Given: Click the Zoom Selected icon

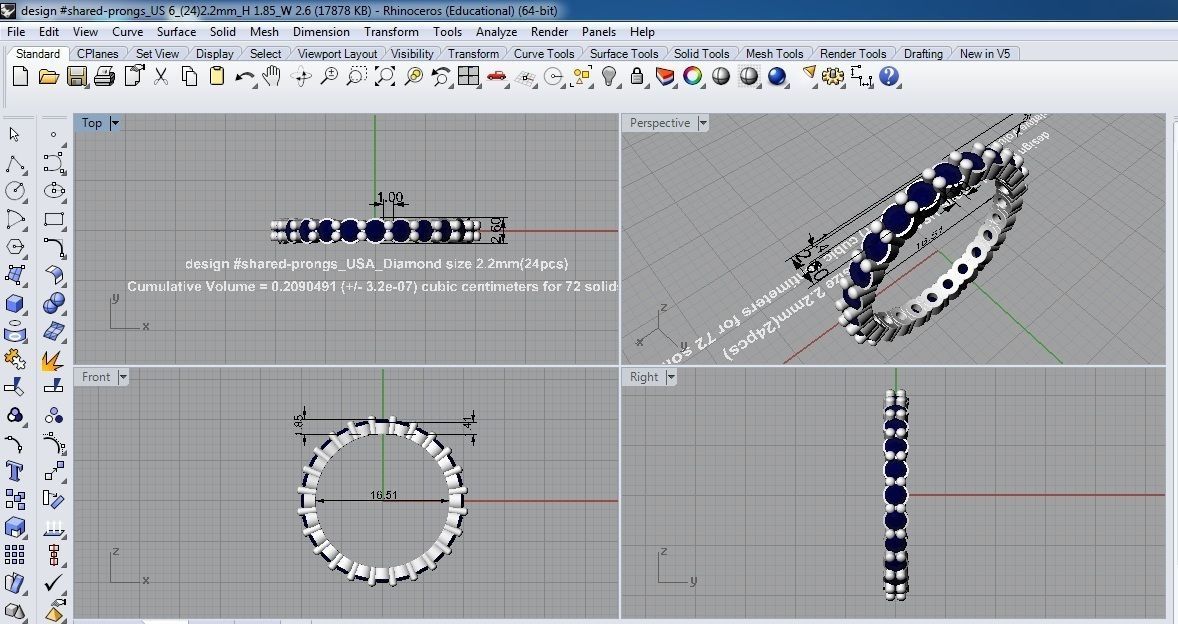Looking at the screenshot, I should 413,76.
